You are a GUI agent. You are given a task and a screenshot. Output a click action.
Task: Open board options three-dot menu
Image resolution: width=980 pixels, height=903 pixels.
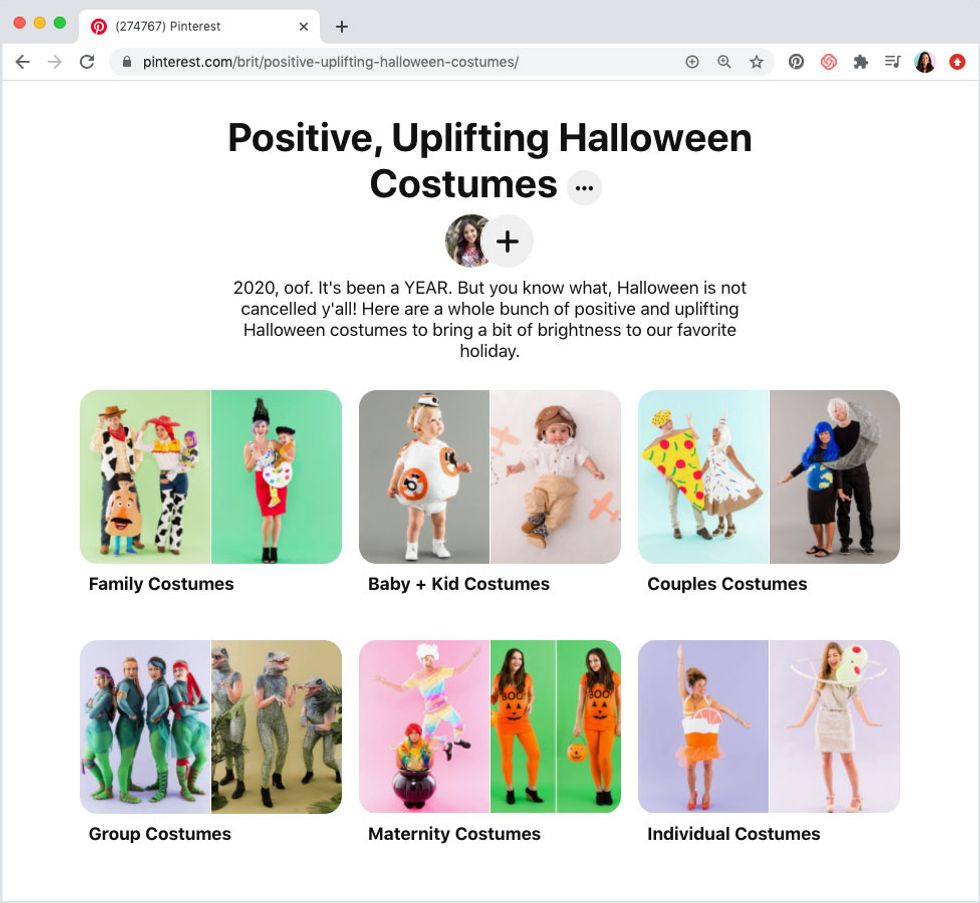coord(584,187)
